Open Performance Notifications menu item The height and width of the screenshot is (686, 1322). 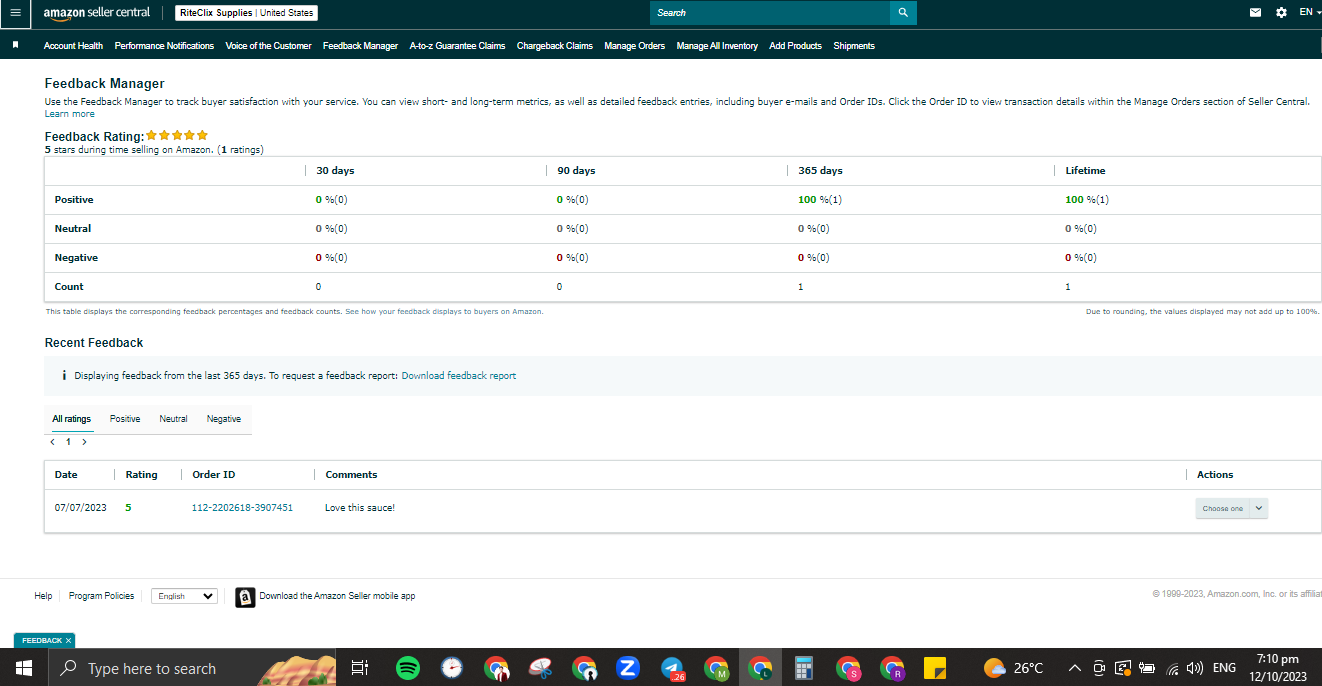[164, 46]
